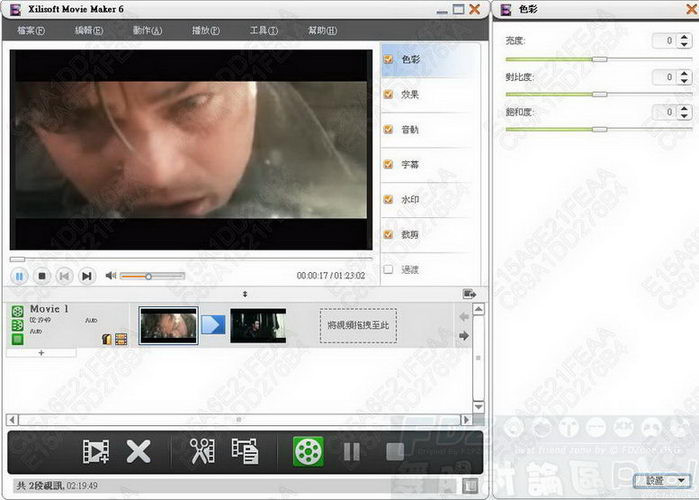
Task: Decrease 飽和度 value with down stepper
Action: [684, 115]
